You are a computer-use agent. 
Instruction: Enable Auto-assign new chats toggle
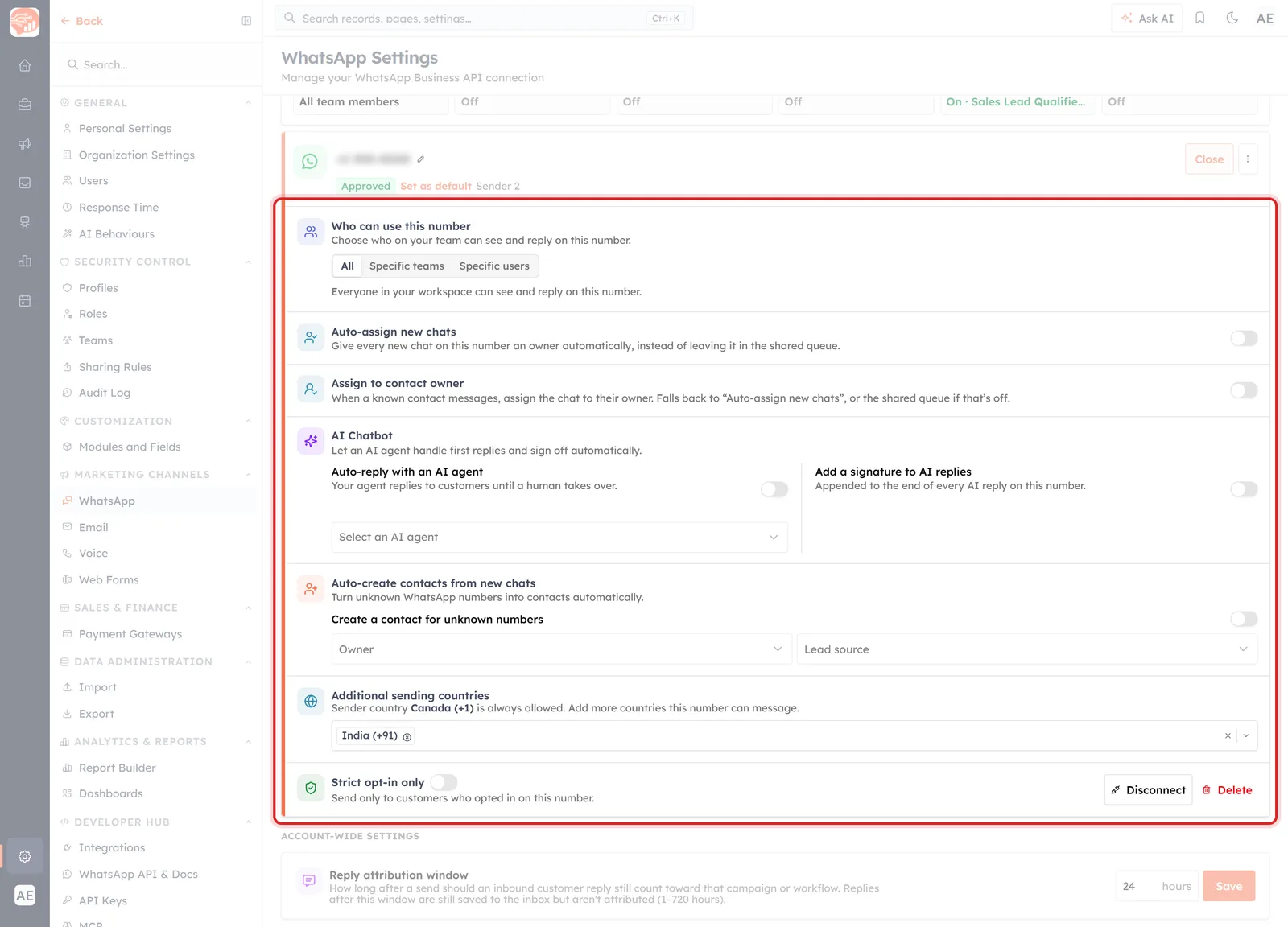coord(1244,338)
